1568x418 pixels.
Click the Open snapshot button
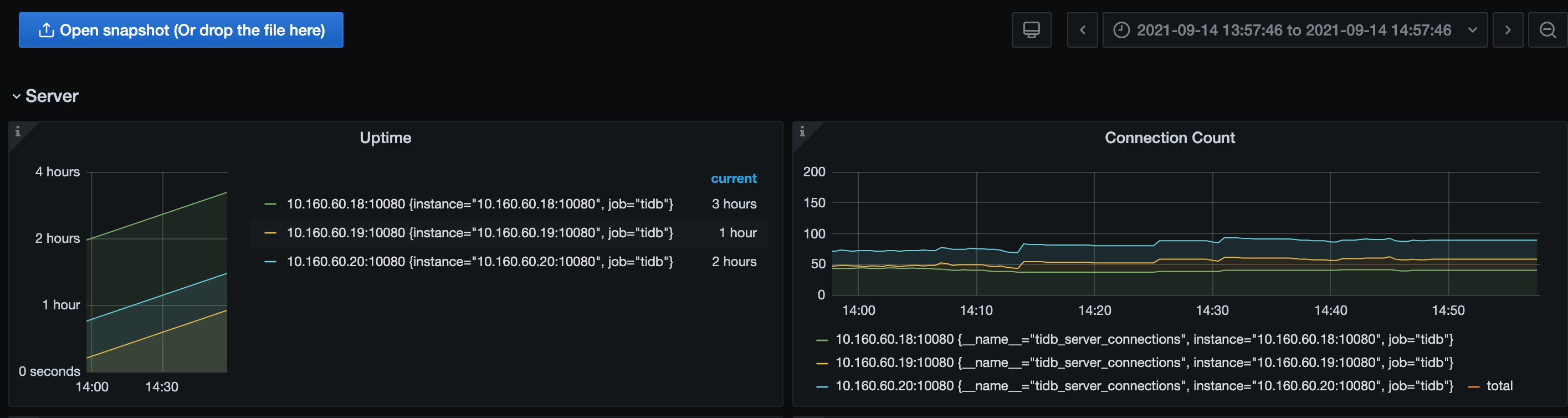(x=181, y=30)
